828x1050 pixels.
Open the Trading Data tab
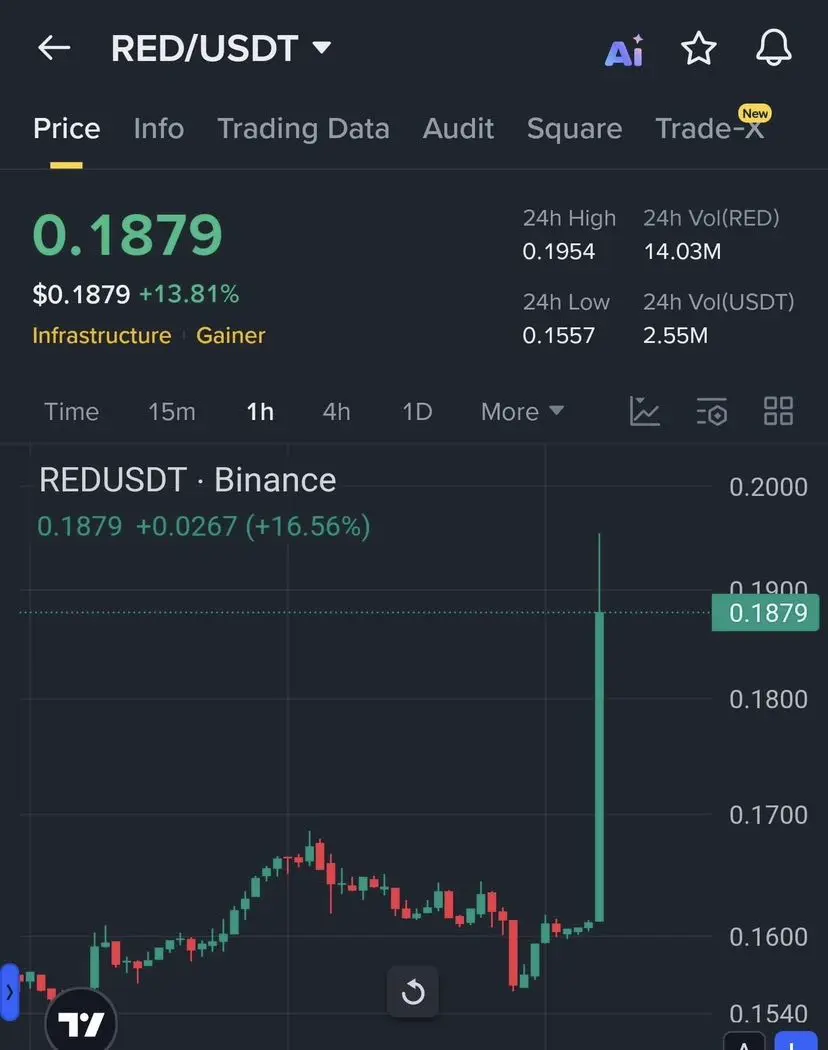click(x=303, y=129)
